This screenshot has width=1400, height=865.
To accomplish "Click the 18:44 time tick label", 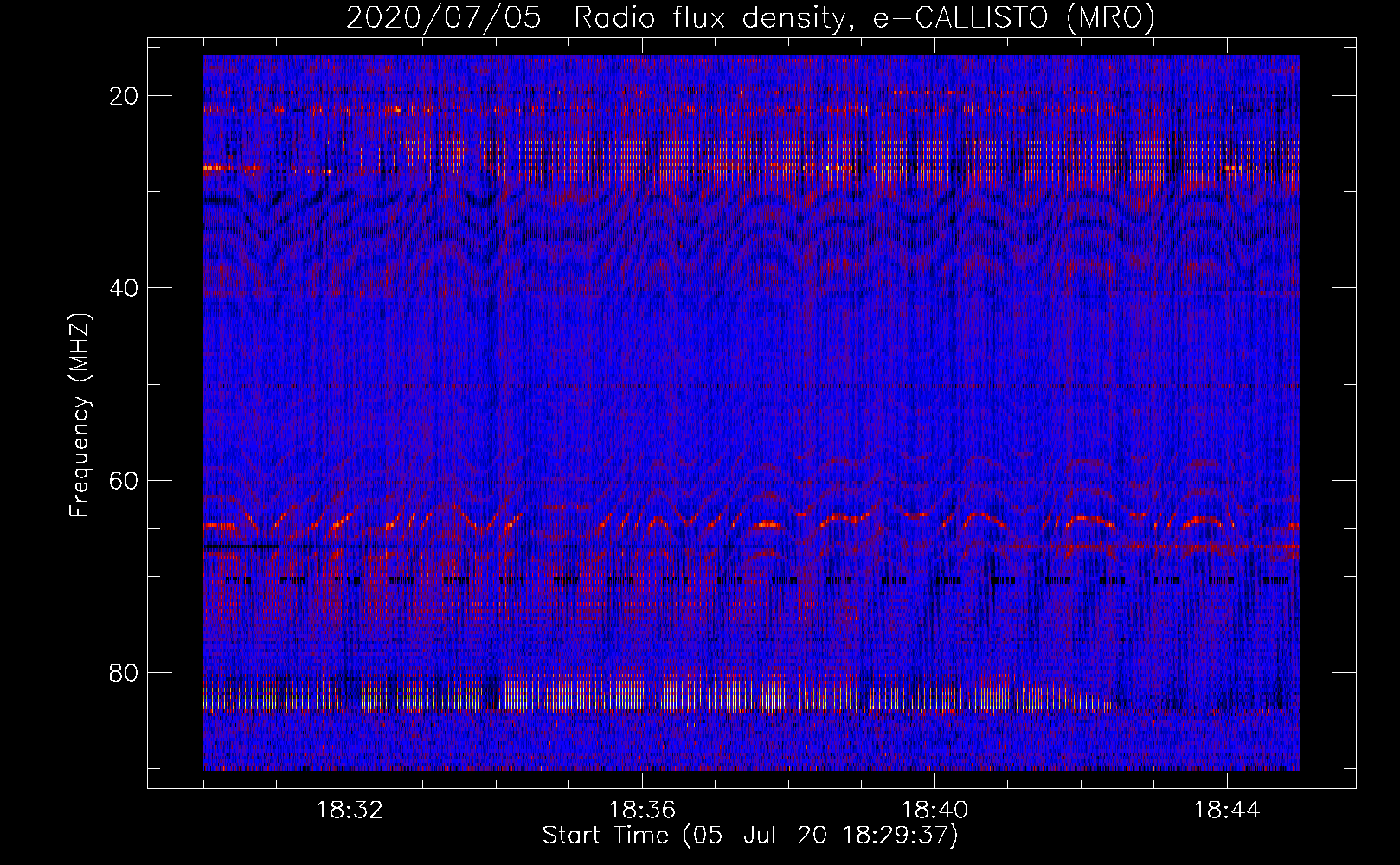I will (1227, 811).
